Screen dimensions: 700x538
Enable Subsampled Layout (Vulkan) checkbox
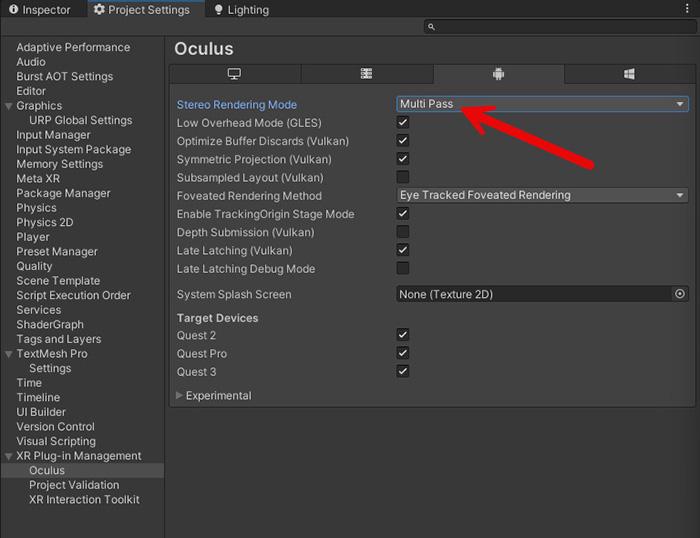pos(403,177)
